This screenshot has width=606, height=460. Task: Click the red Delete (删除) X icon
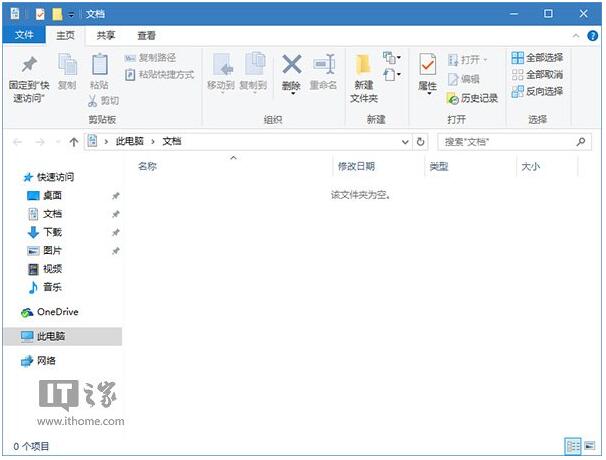(292, 64)
